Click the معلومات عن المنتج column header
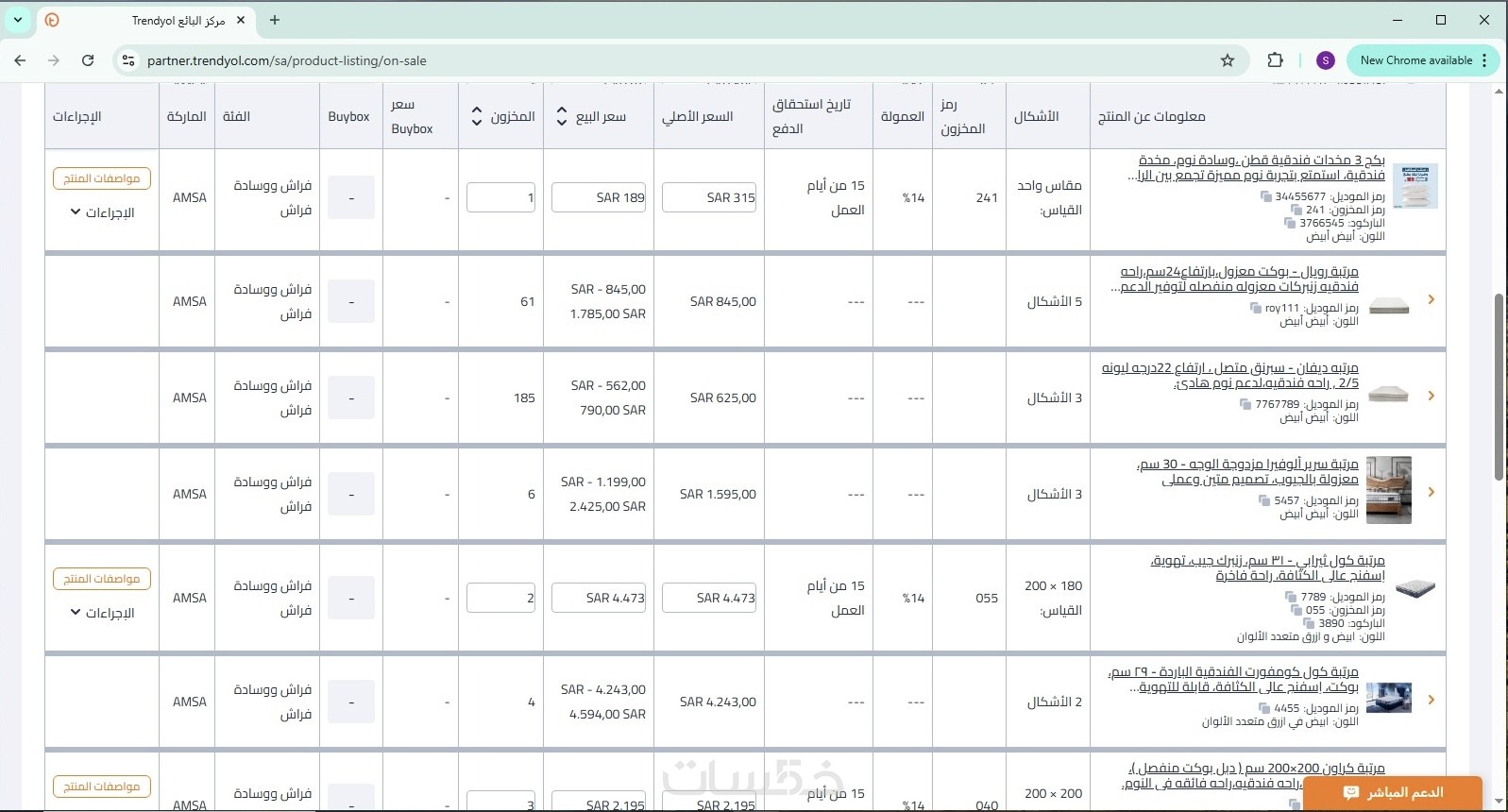 click(x=1151, y=116)
